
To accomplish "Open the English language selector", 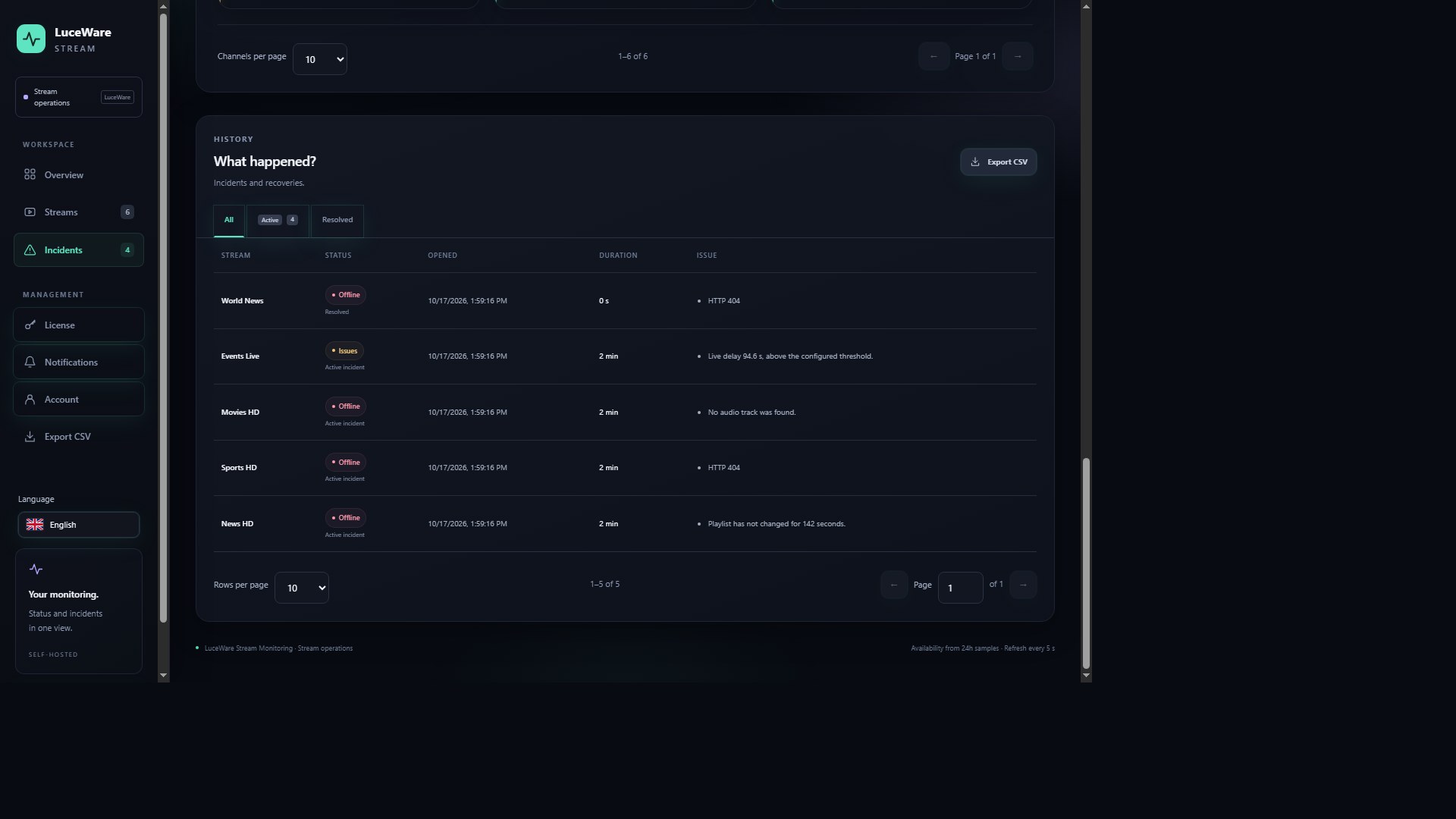I will [79, 525].
